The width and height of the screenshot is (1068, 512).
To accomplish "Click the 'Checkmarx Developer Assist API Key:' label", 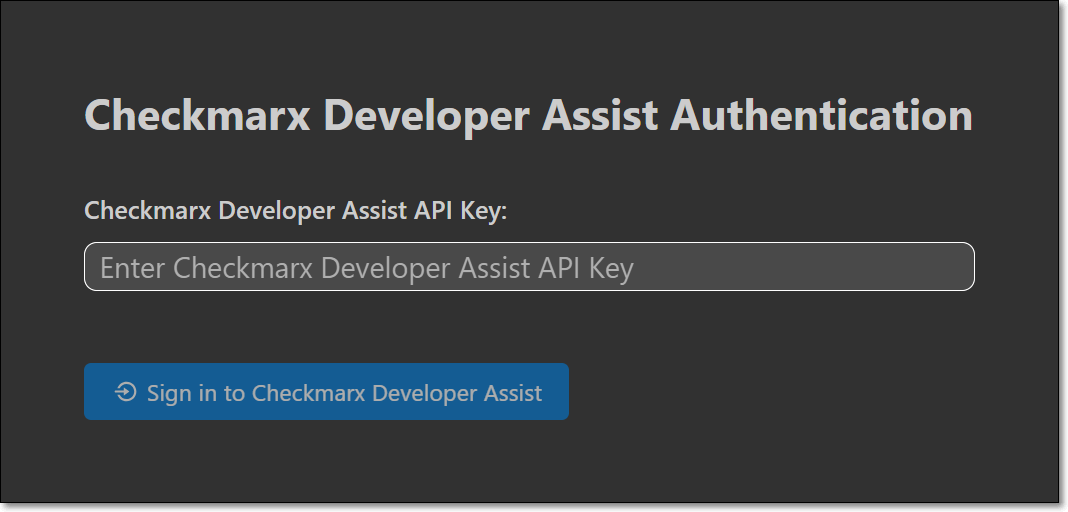I will click(296, 211).
